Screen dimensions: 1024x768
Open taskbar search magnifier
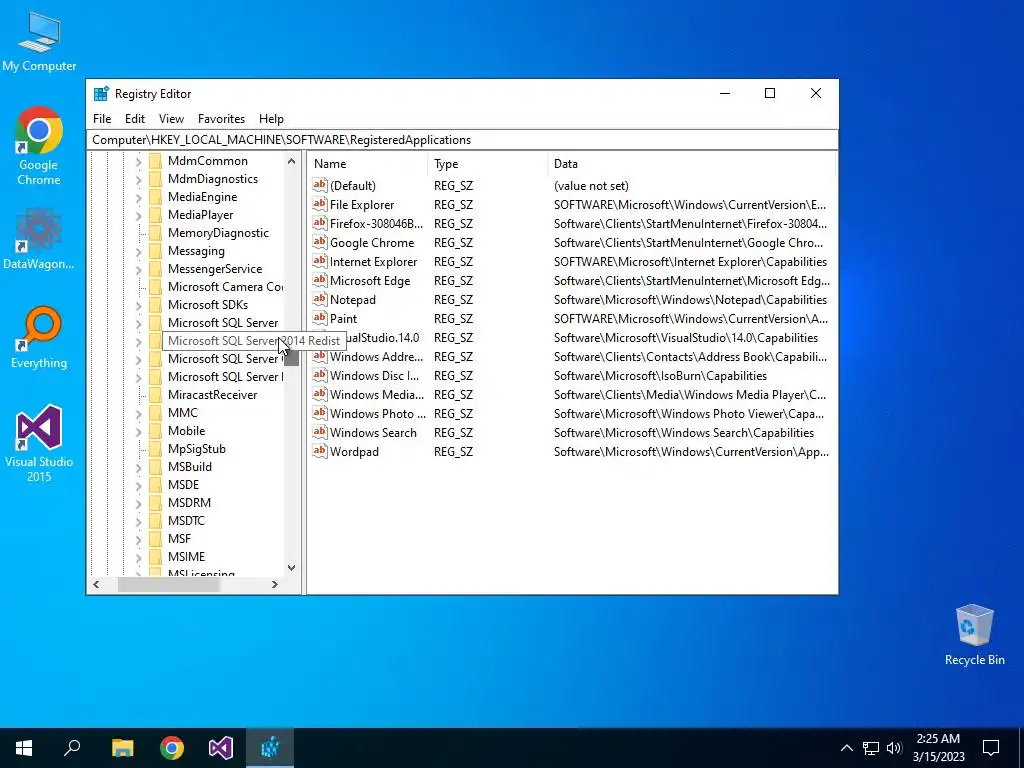[72, 748]
